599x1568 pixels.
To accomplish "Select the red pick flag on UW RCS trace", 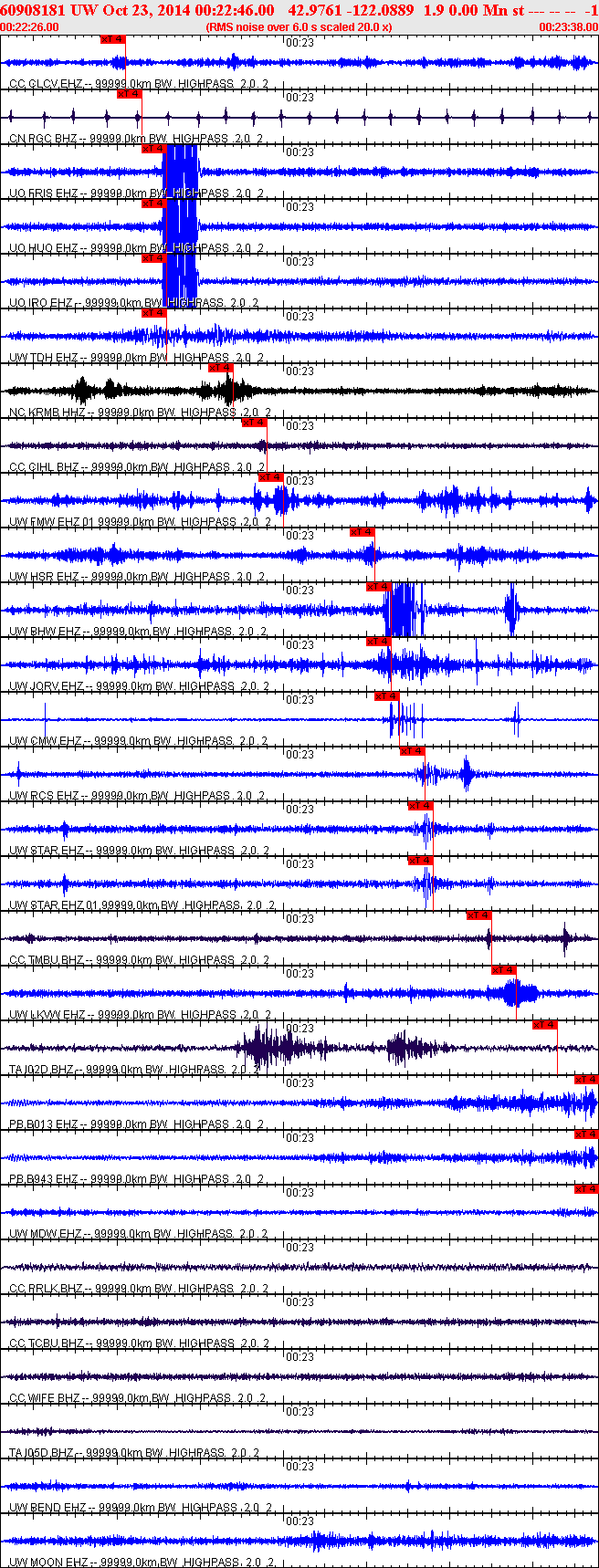I will tap(412, 751).
